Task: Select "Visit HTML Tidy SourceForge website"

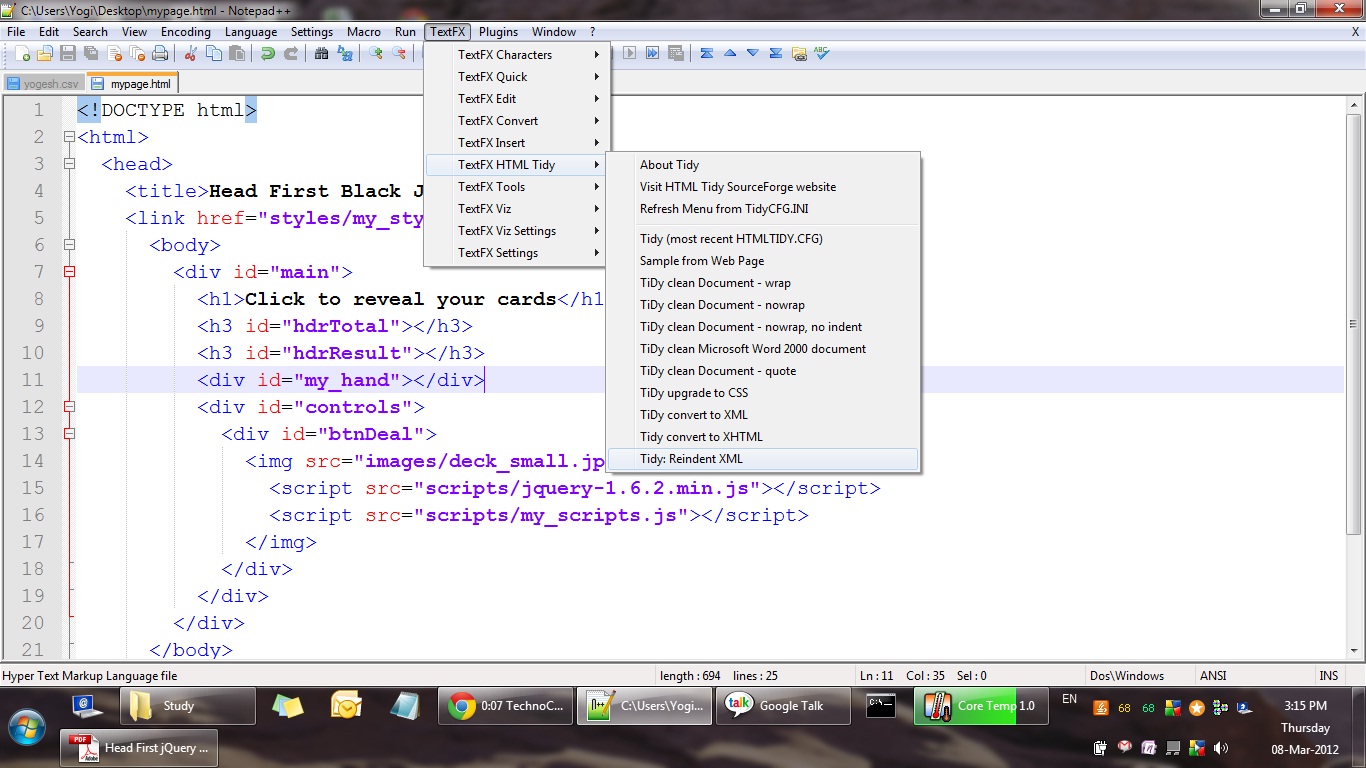Action: (739, 187)
